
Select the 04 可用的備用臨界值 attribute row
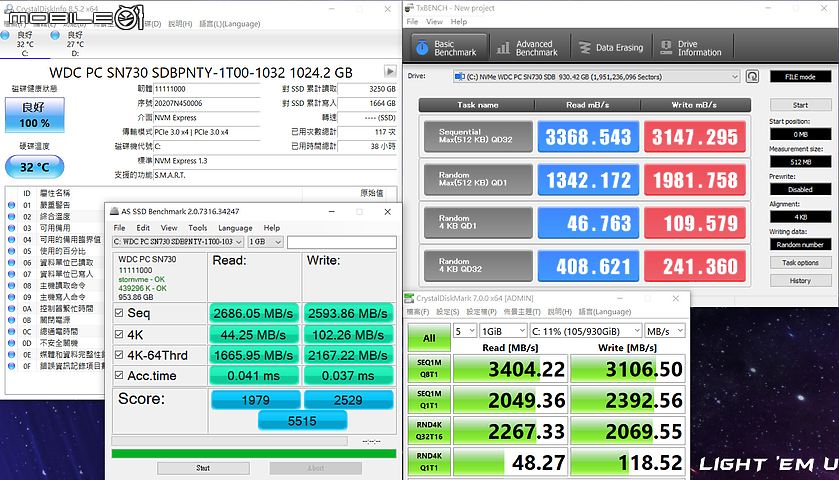[x=56, y=240]
